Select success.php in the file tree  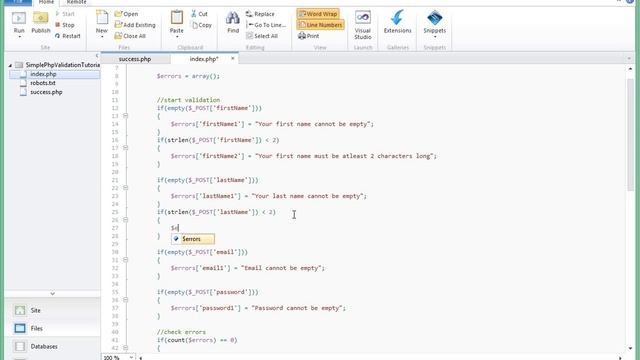(46, 92)
